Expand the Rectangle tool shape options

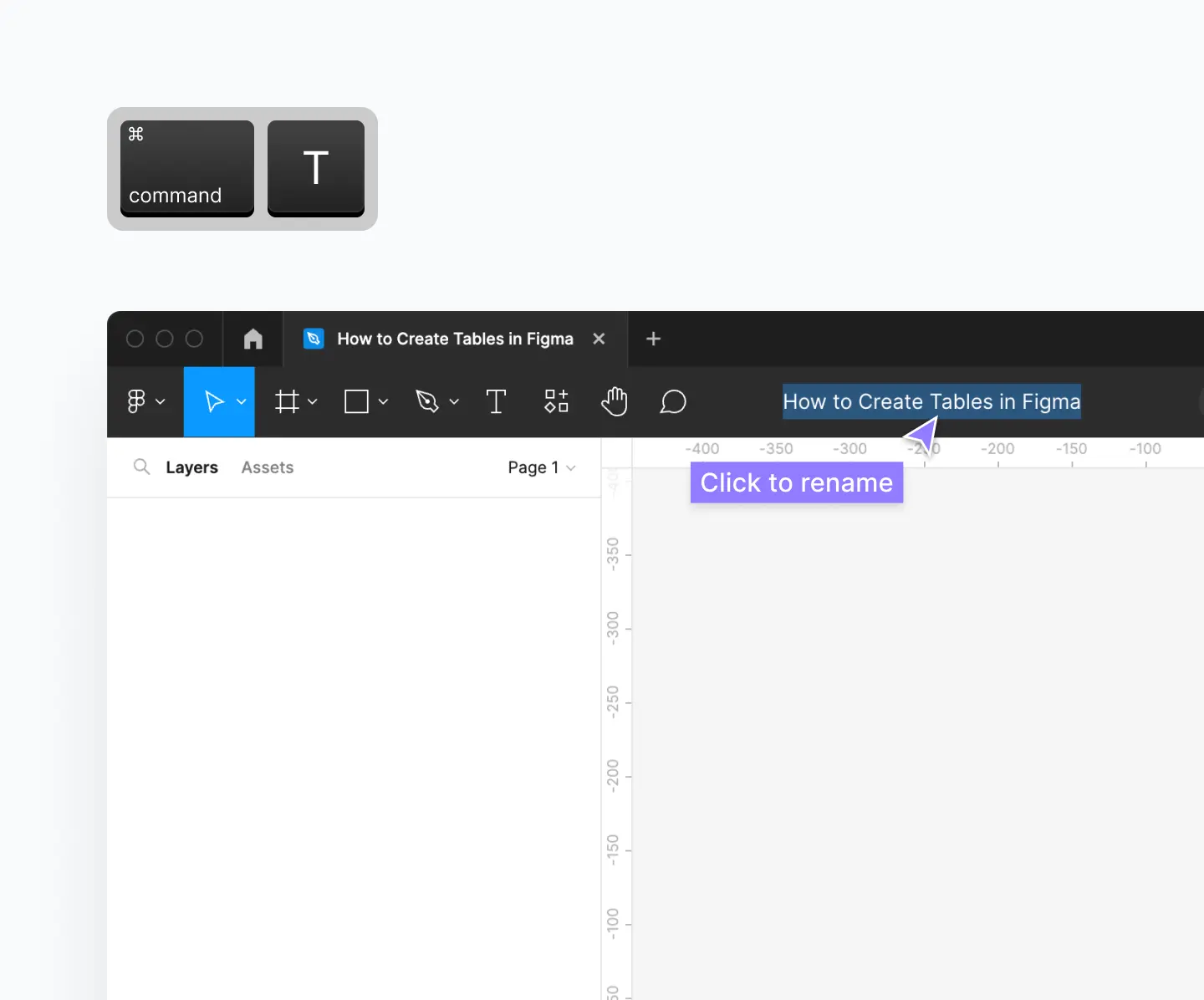coord(384,402)
